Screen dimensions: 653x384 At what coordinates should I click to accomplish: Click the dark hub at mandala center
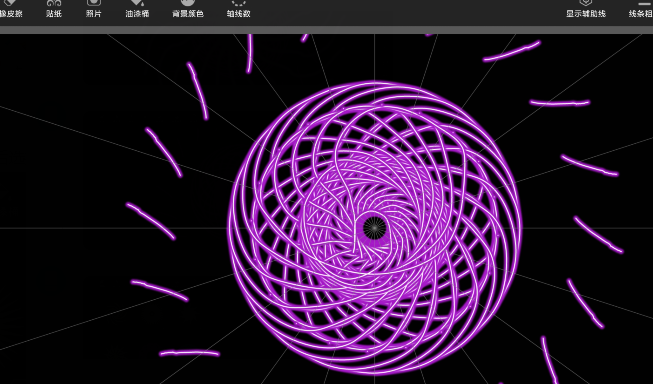374,228
